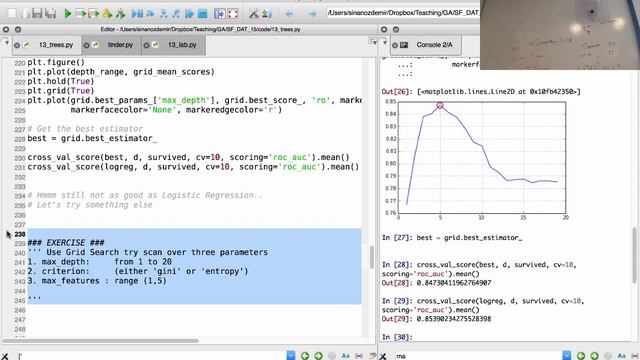Run current cell and advance
This screenshot has width=640, height=360.
(93, 13)
